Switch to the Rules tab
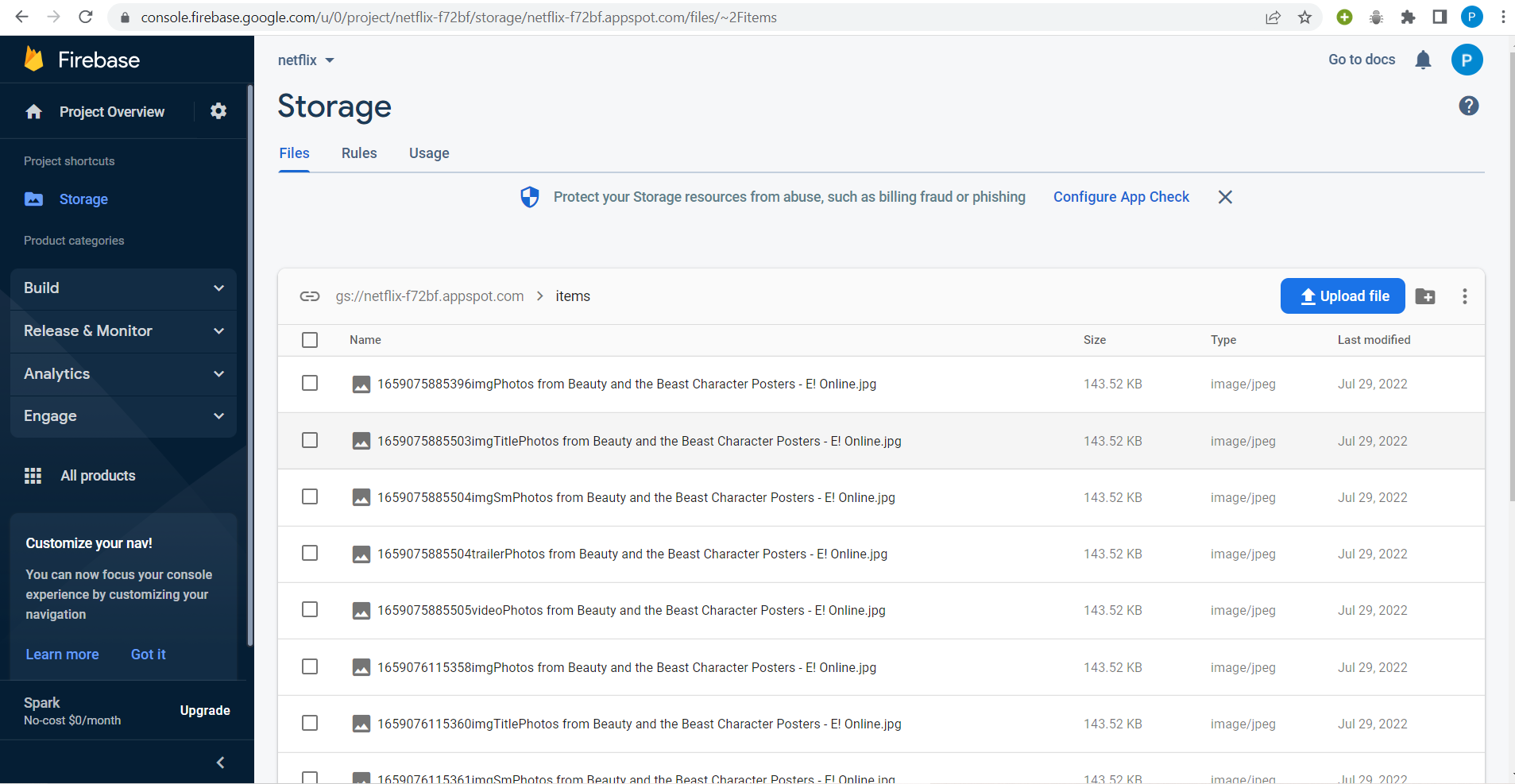The height and width of the screenshot is (784, 1515). (x=359, y=153)
